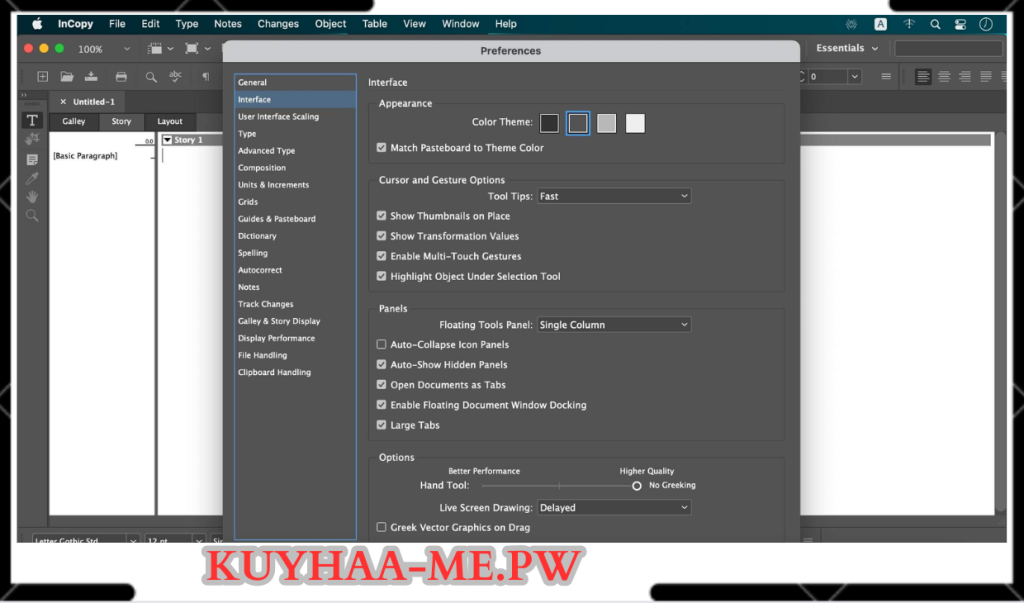Open the Live Screen Drawing dropdown
The height and width of the screenshot is (603, 1024).
(x=614, y=508)
